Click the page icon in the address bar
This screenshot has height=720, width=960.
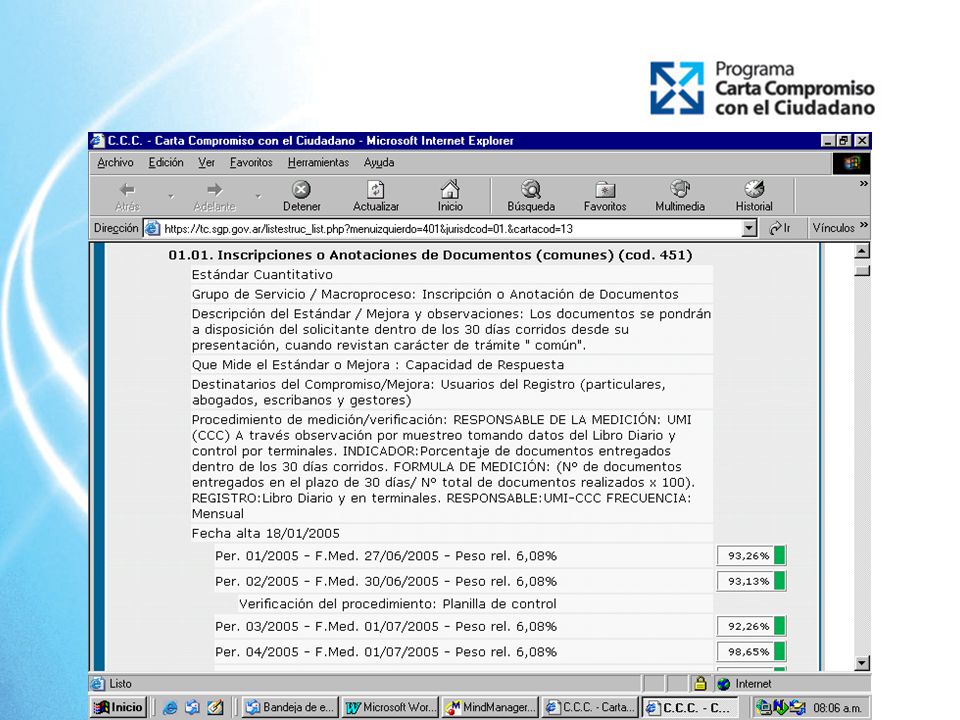point(152,228)
